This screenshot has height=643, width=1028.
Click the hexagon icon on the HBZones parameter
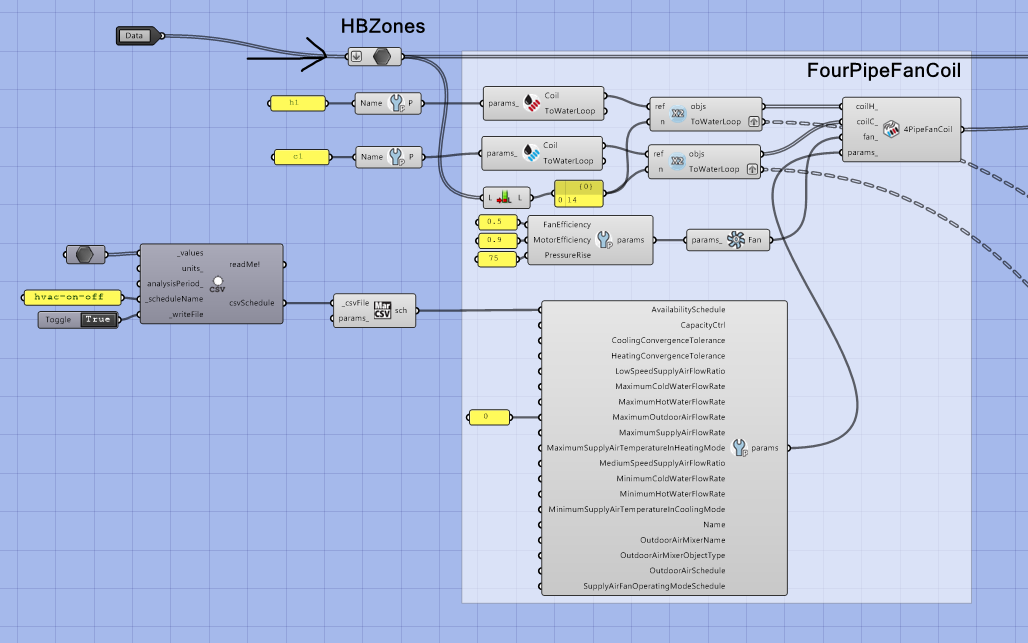pos(382,56)
